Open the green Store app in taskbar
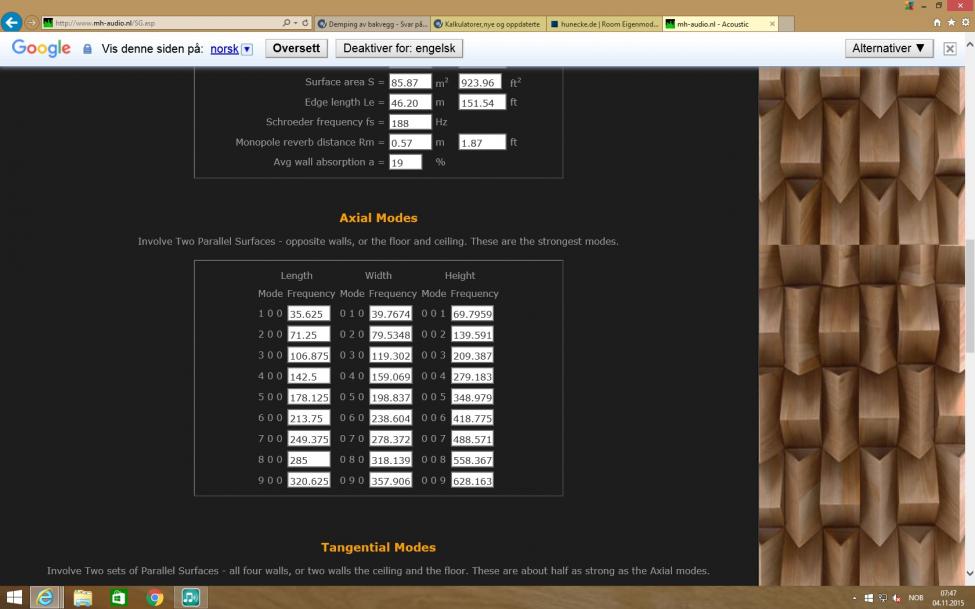Image resolution: width=975 pixels, height=609 pixels. pyautogui.click(x=118, y=598)
